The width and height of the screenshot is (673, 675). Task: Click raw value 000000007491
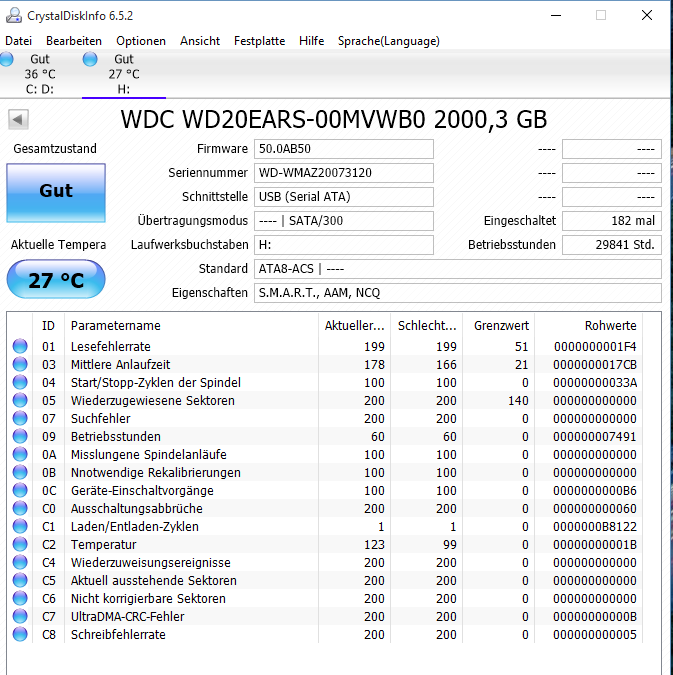coord(595,437)
